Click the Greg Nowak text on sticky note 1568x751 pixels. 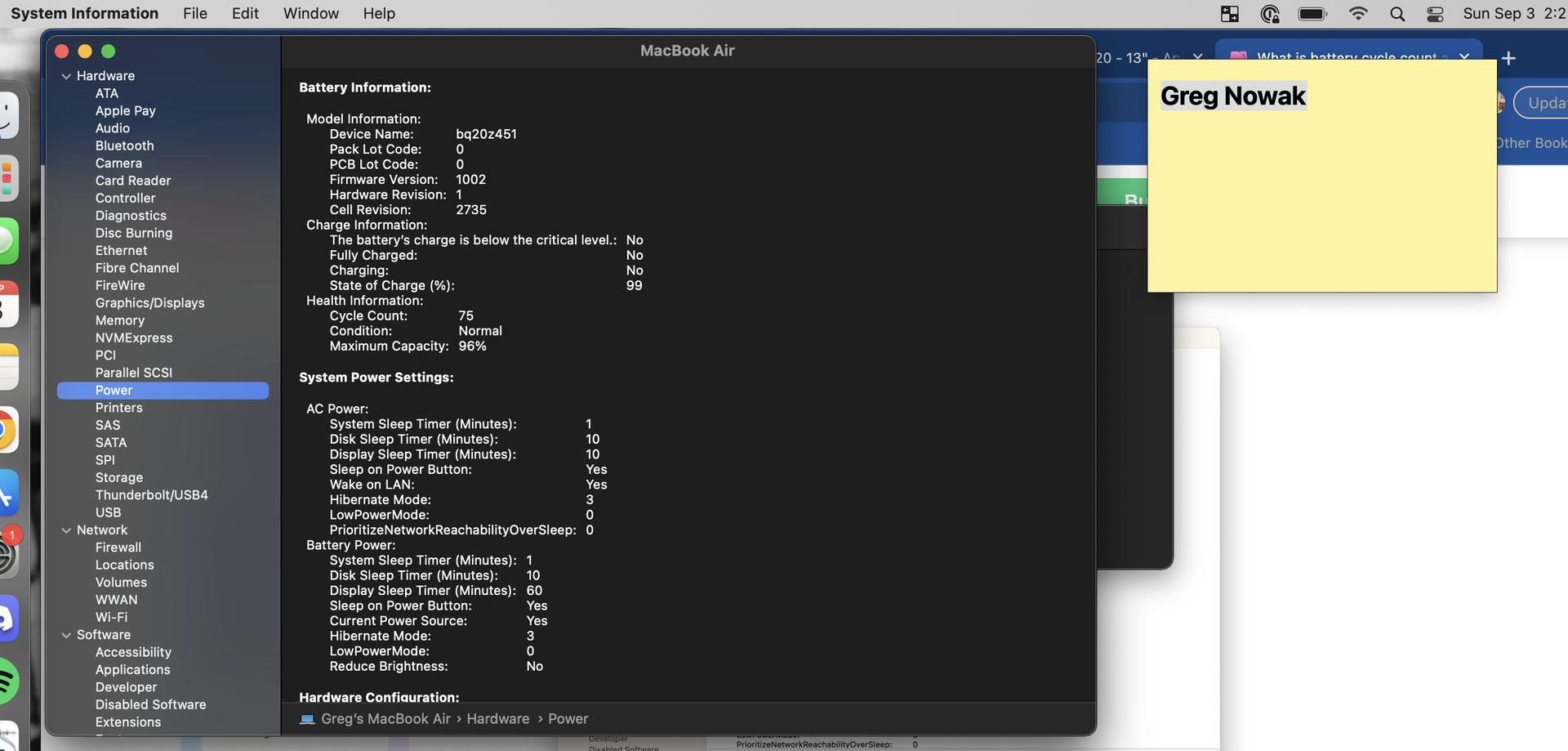(x=1232, y=96)
